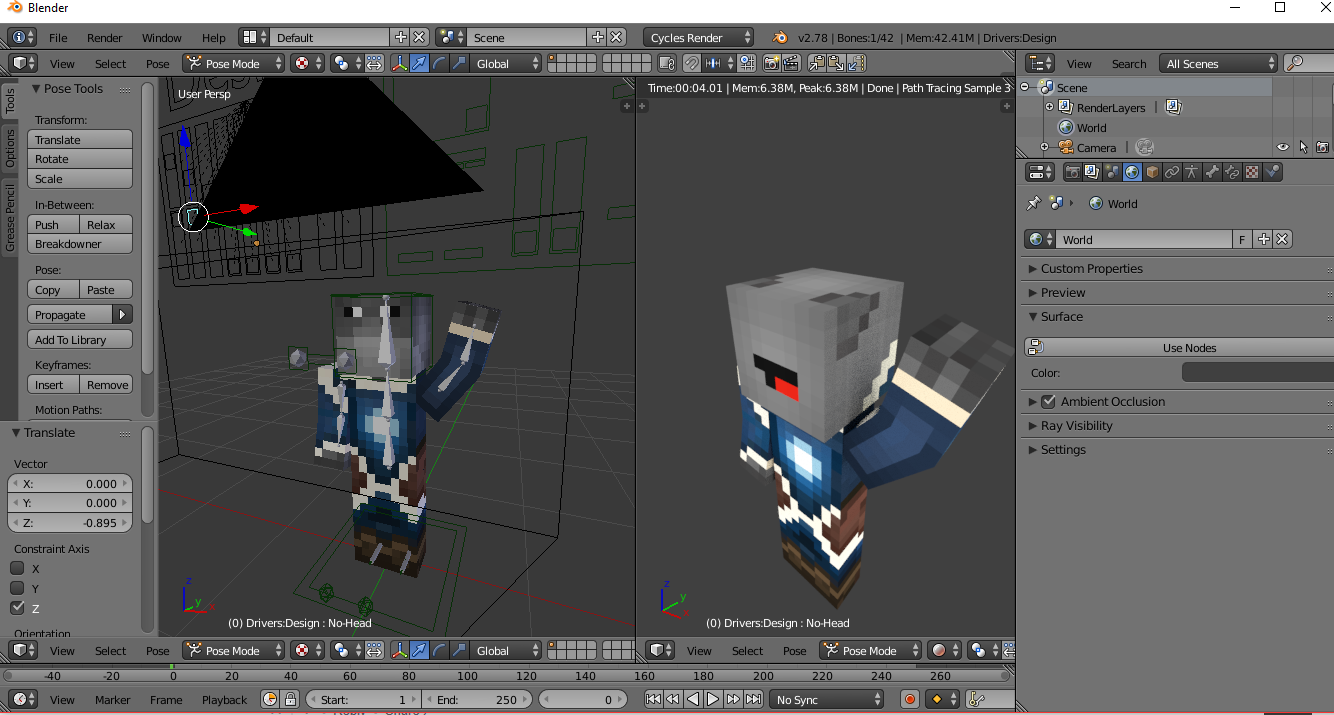Open the Constraints properties tab chain icon
This screenshot has height=715, width=1334.
(1172, 172)
